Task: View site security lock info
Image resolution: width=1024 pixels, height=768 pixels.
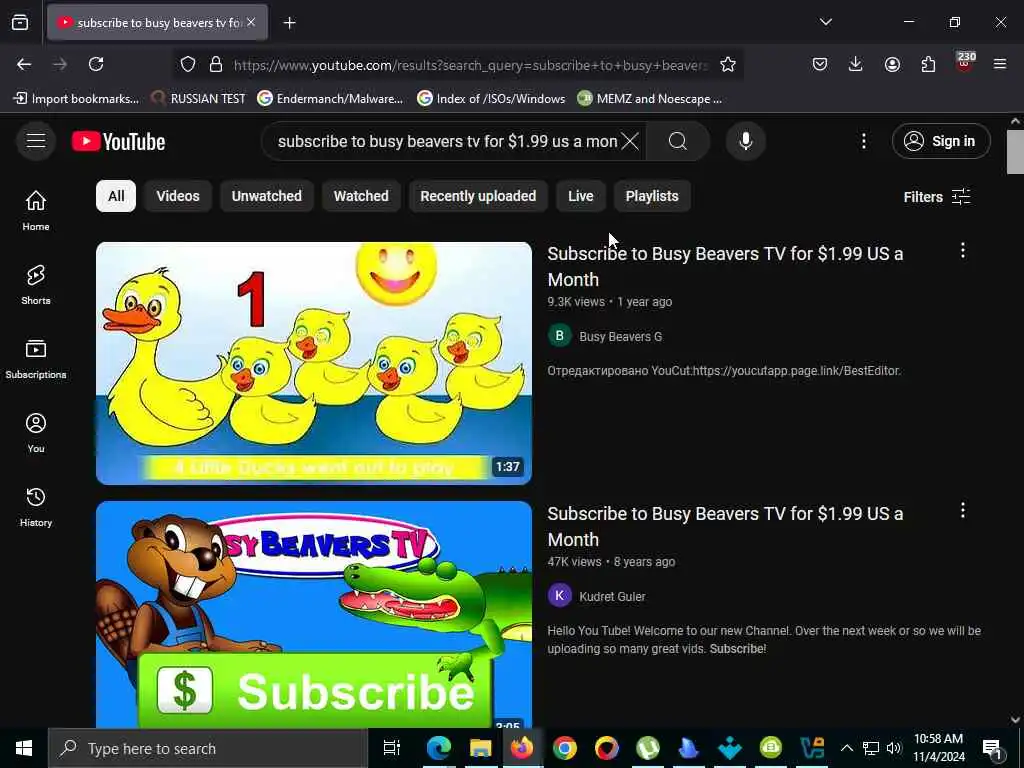Action: tap(216, 65)
